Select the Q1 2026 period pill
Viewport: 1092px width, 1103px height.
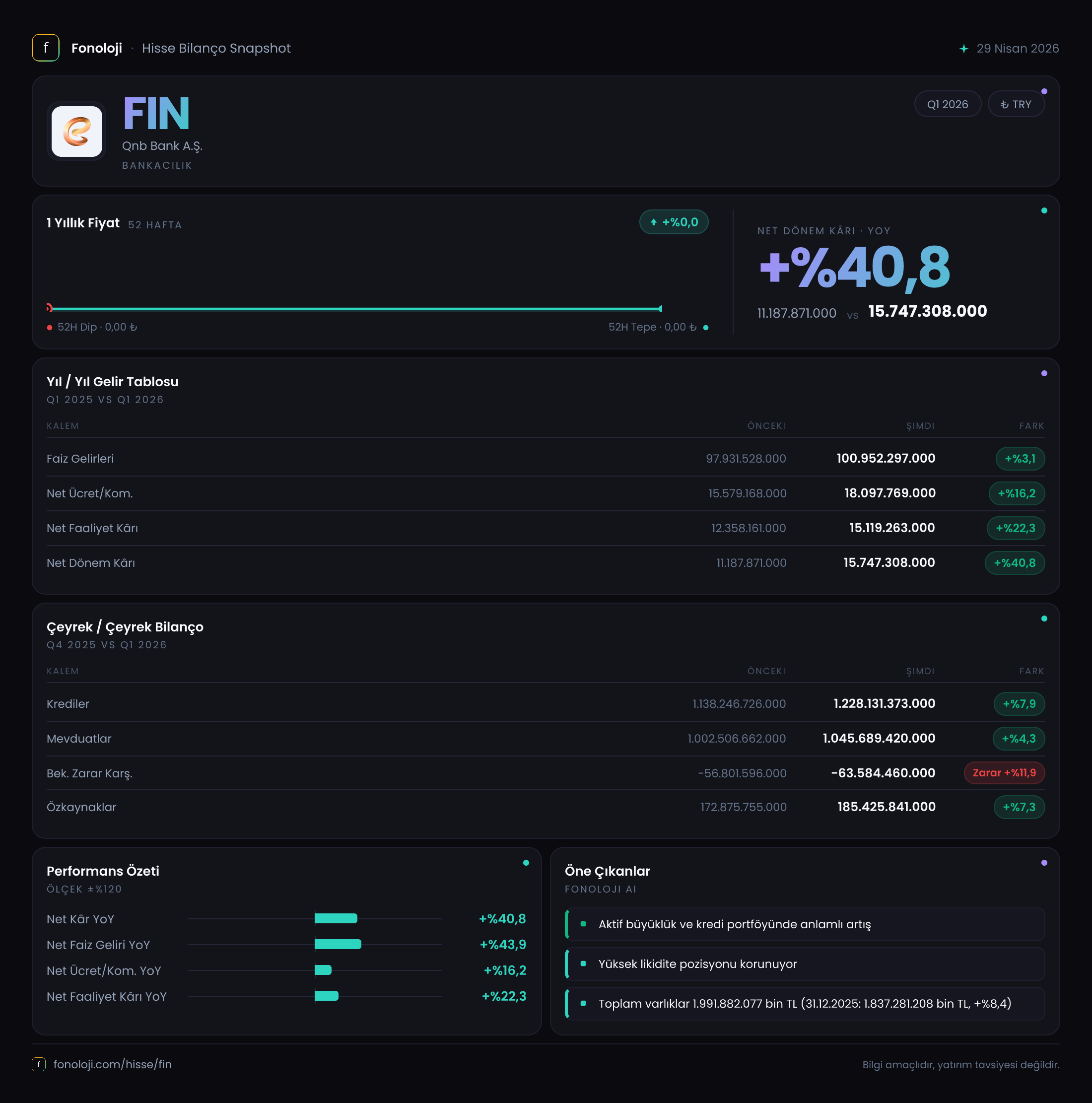pyautogui.click(x=948, y=104)
